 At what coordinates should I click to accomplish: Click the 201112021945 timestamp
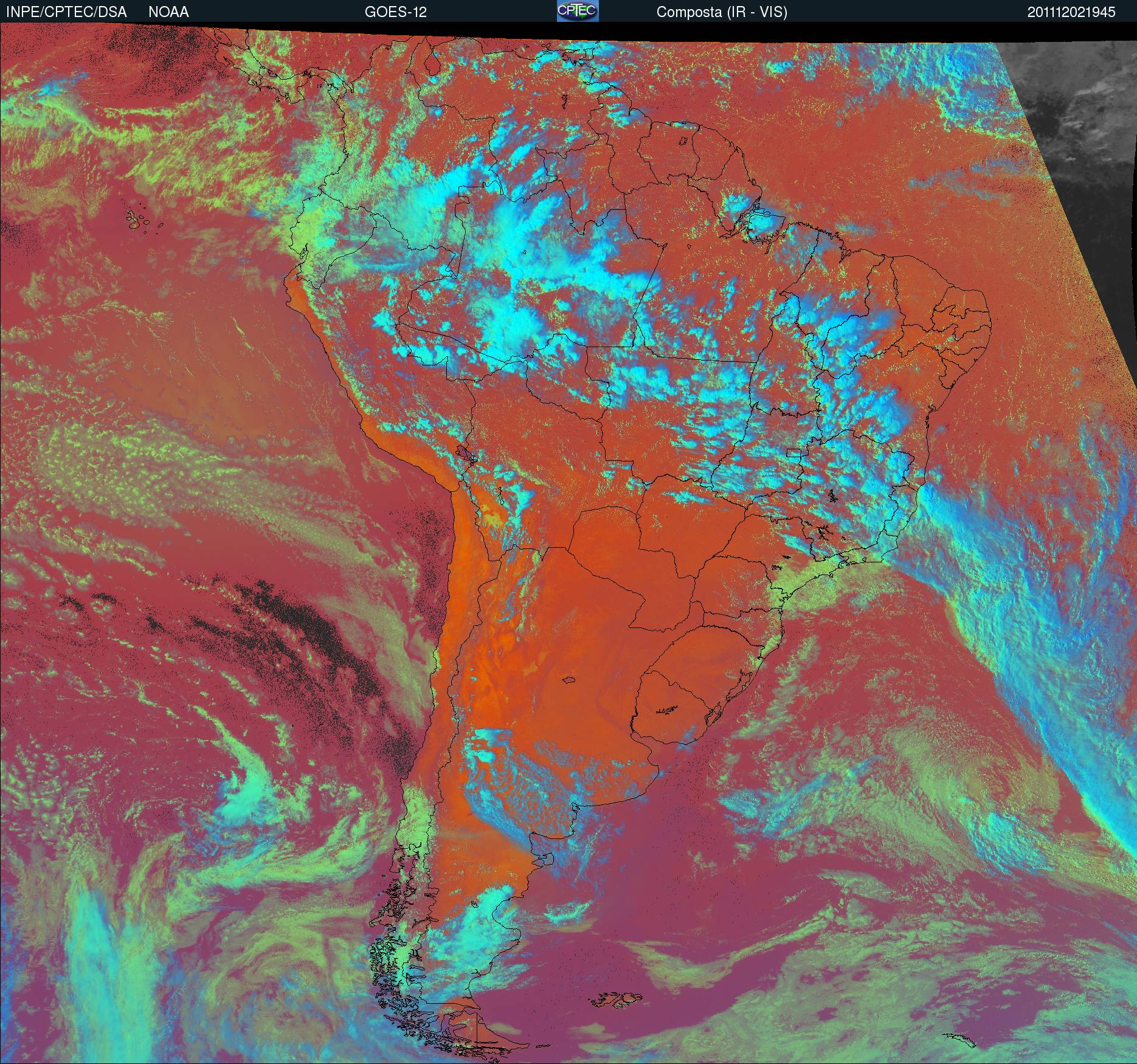tap(1071, 12)
